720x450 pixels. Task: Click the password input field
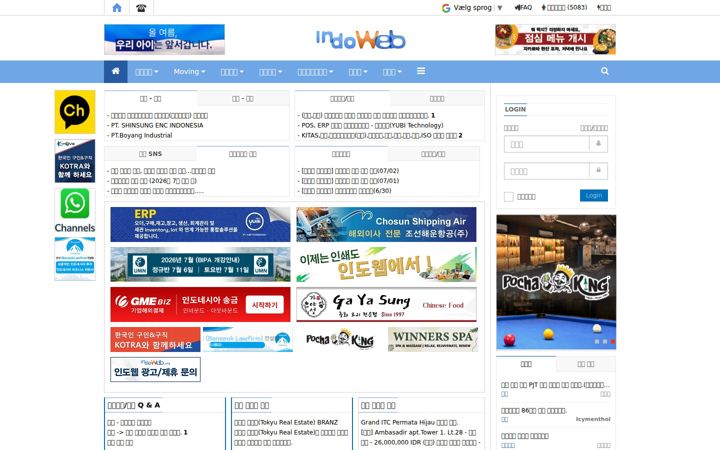[546, 171]
